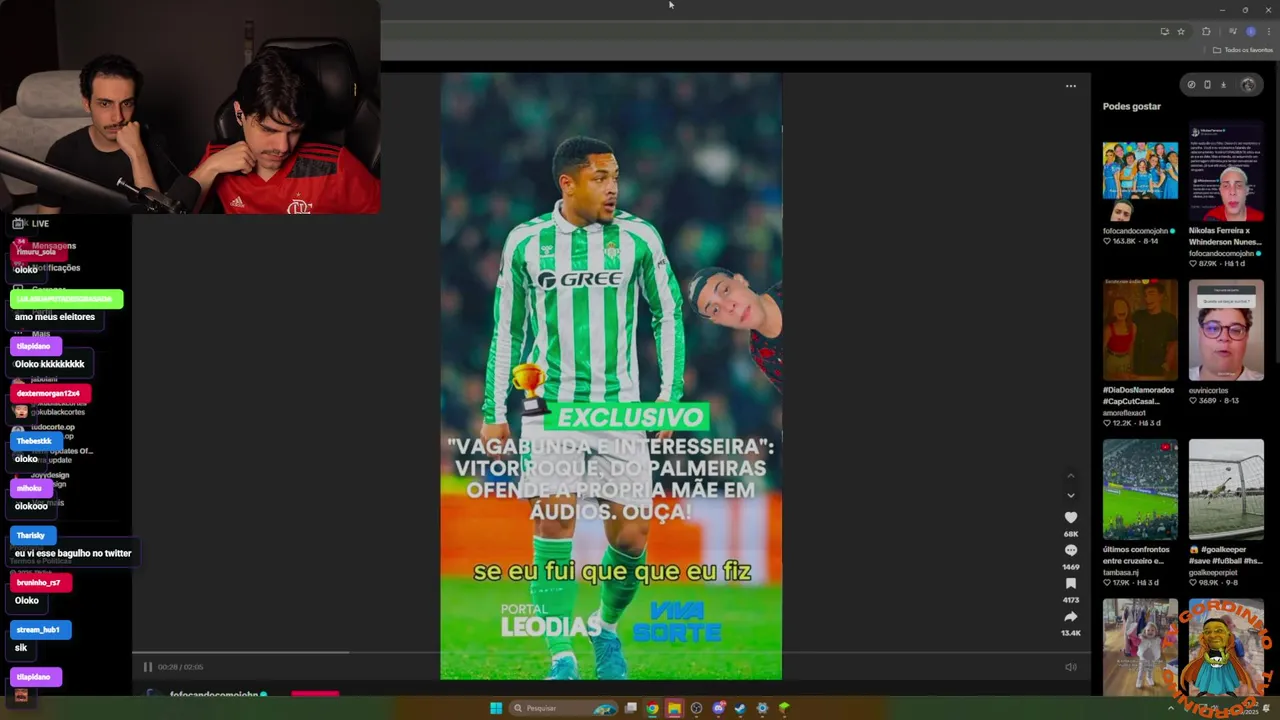The height and width of the screenshot is (720, 1280).
Task: Open Steam from the taskbar
Action: pyautogui.click(x=740, y=708)
